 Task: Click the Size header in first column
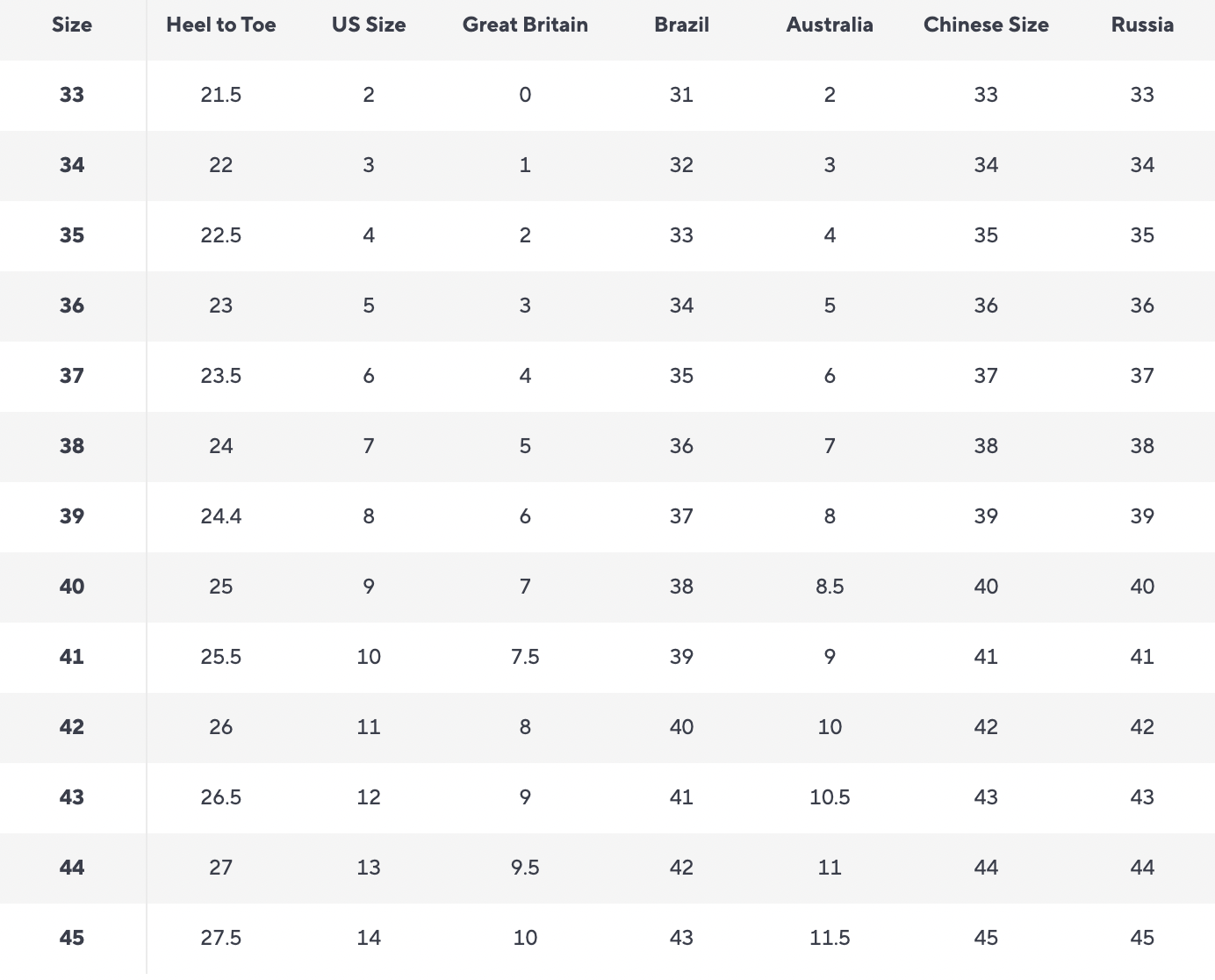(x=72, y=25)
